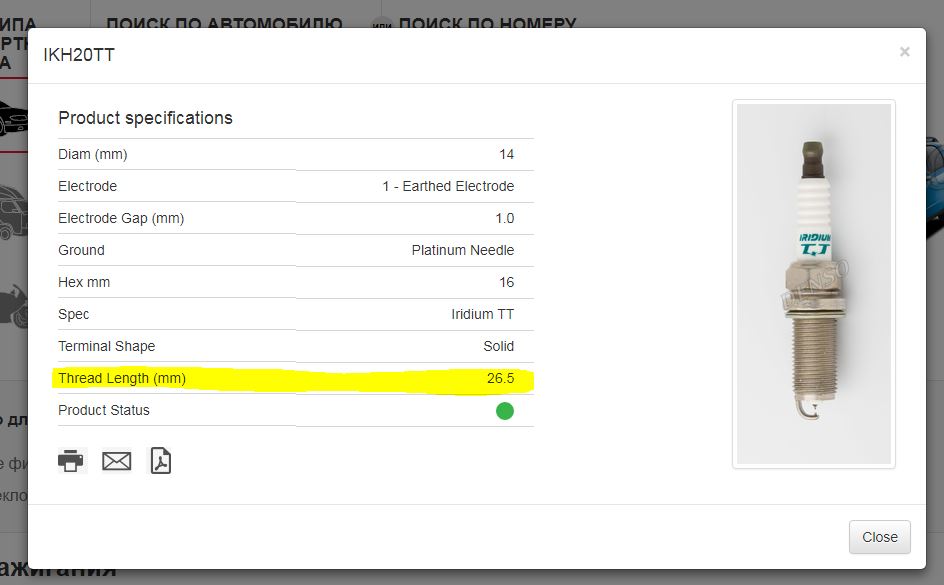The height and width of the screenshot is (585, 944).
Task: Select the Terminal Shape row label
Action: [107, 346]
